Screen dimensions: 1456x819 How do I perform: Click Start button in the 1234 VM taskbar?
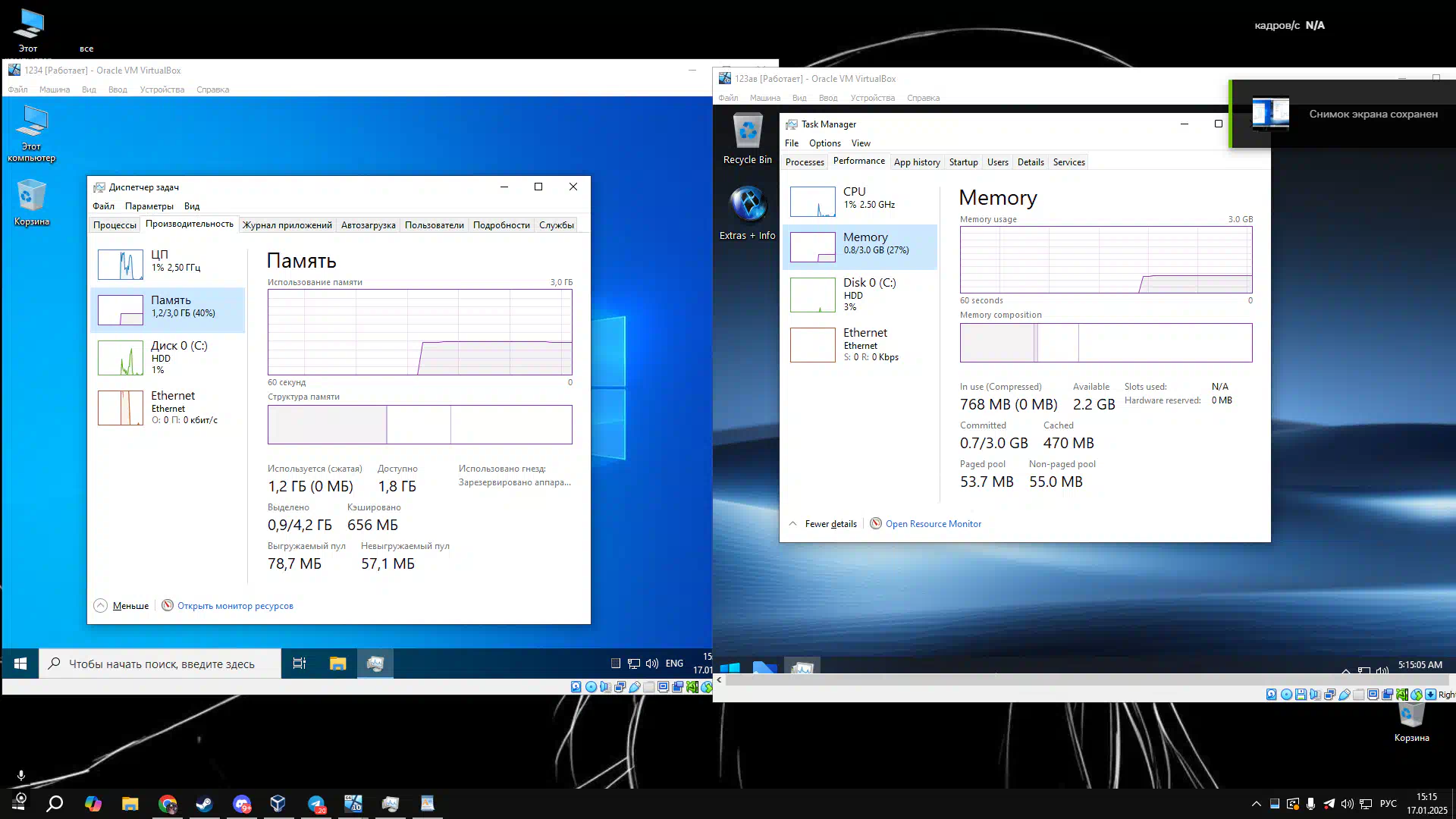[x=20, y=664]
